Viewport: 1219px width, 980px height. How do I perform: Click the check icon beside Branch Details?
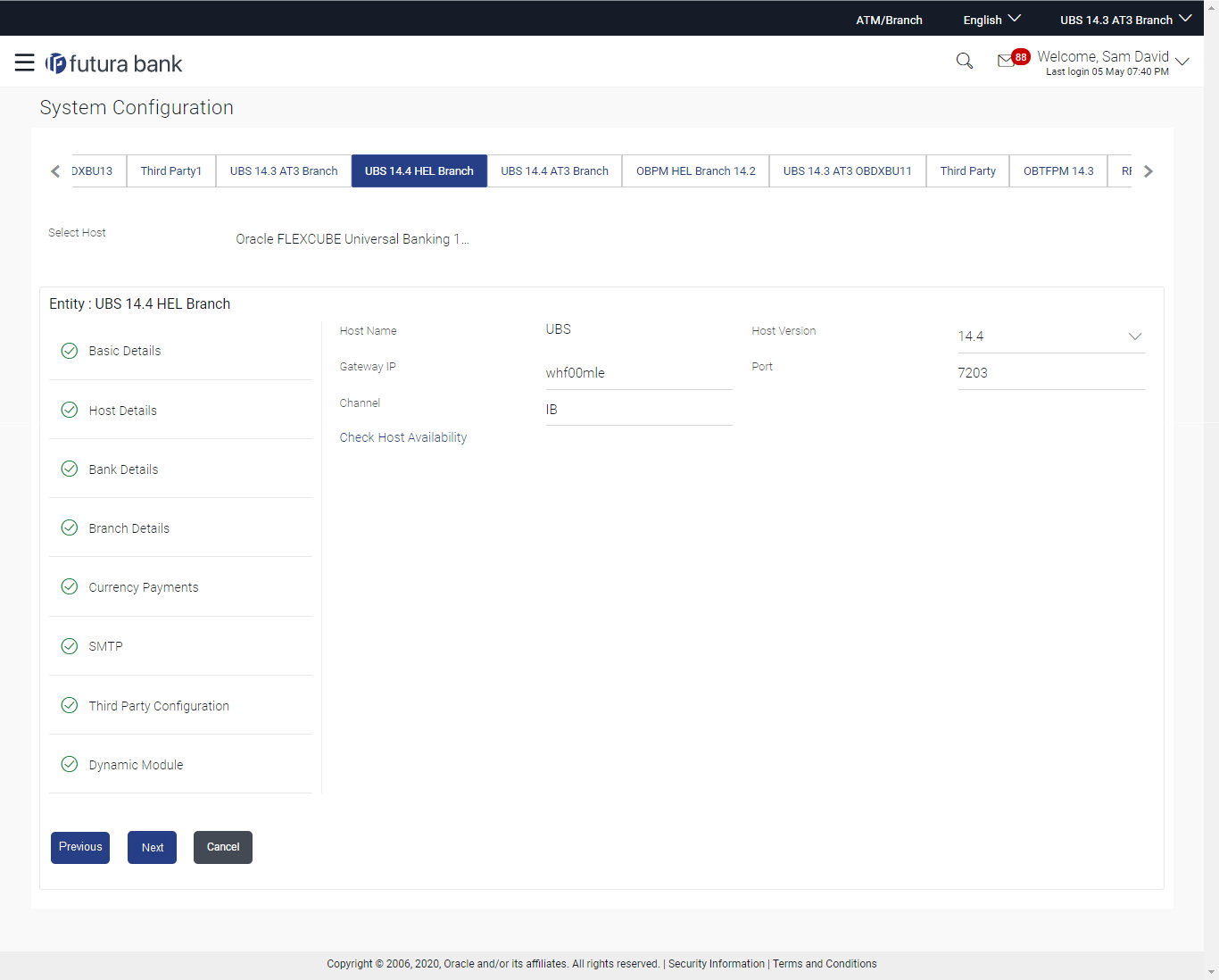point(69,527)
